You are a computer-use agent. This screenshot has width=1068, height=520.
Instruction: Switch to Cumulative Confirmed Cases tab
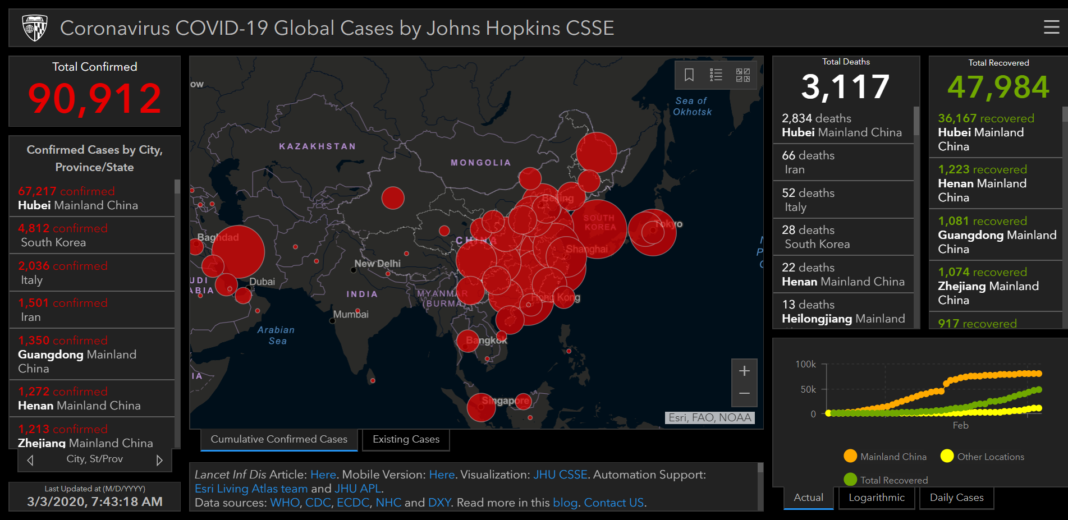(279, 440)
